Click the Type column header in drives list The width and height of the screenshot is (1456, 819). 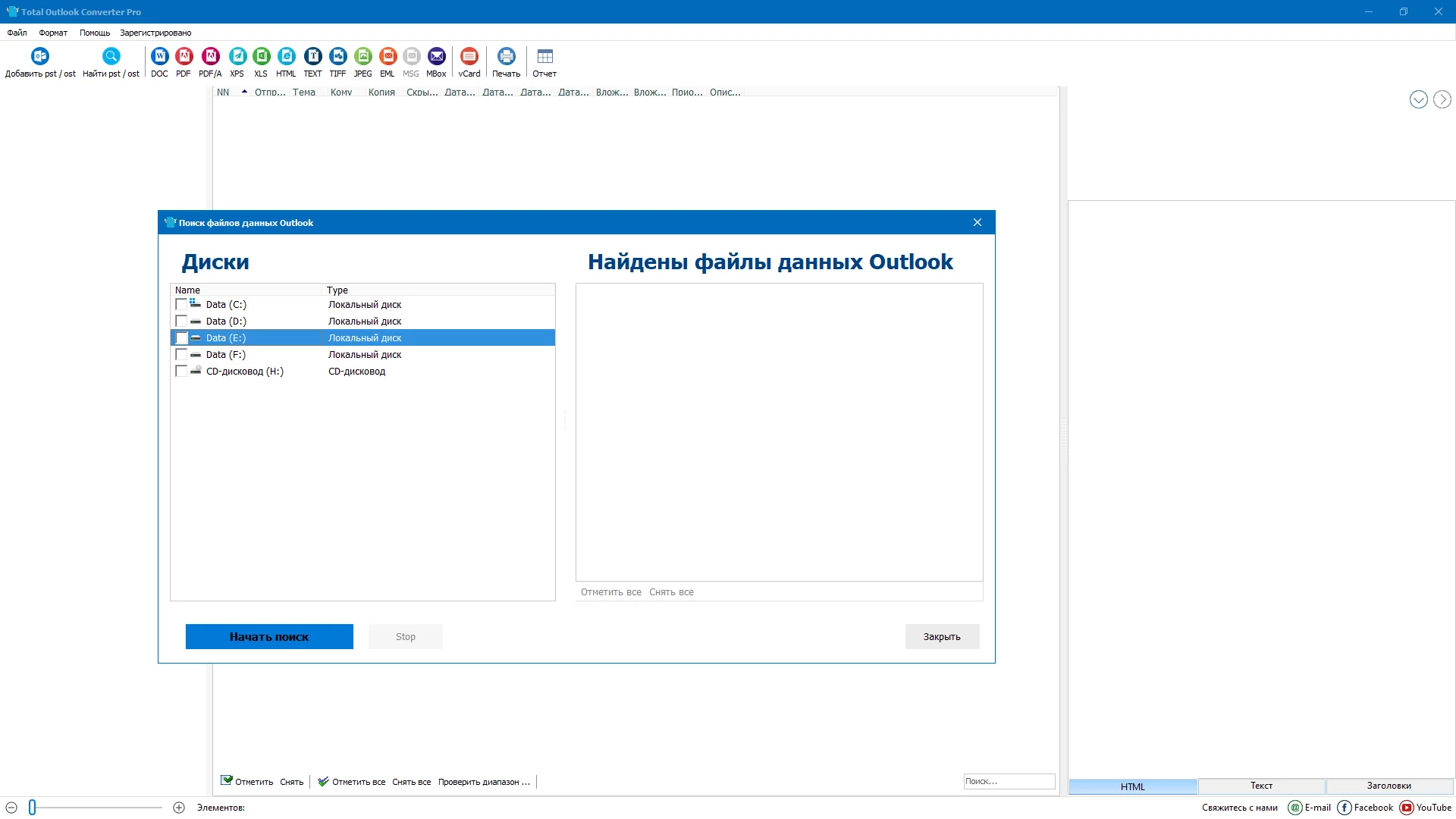(440, 290)
